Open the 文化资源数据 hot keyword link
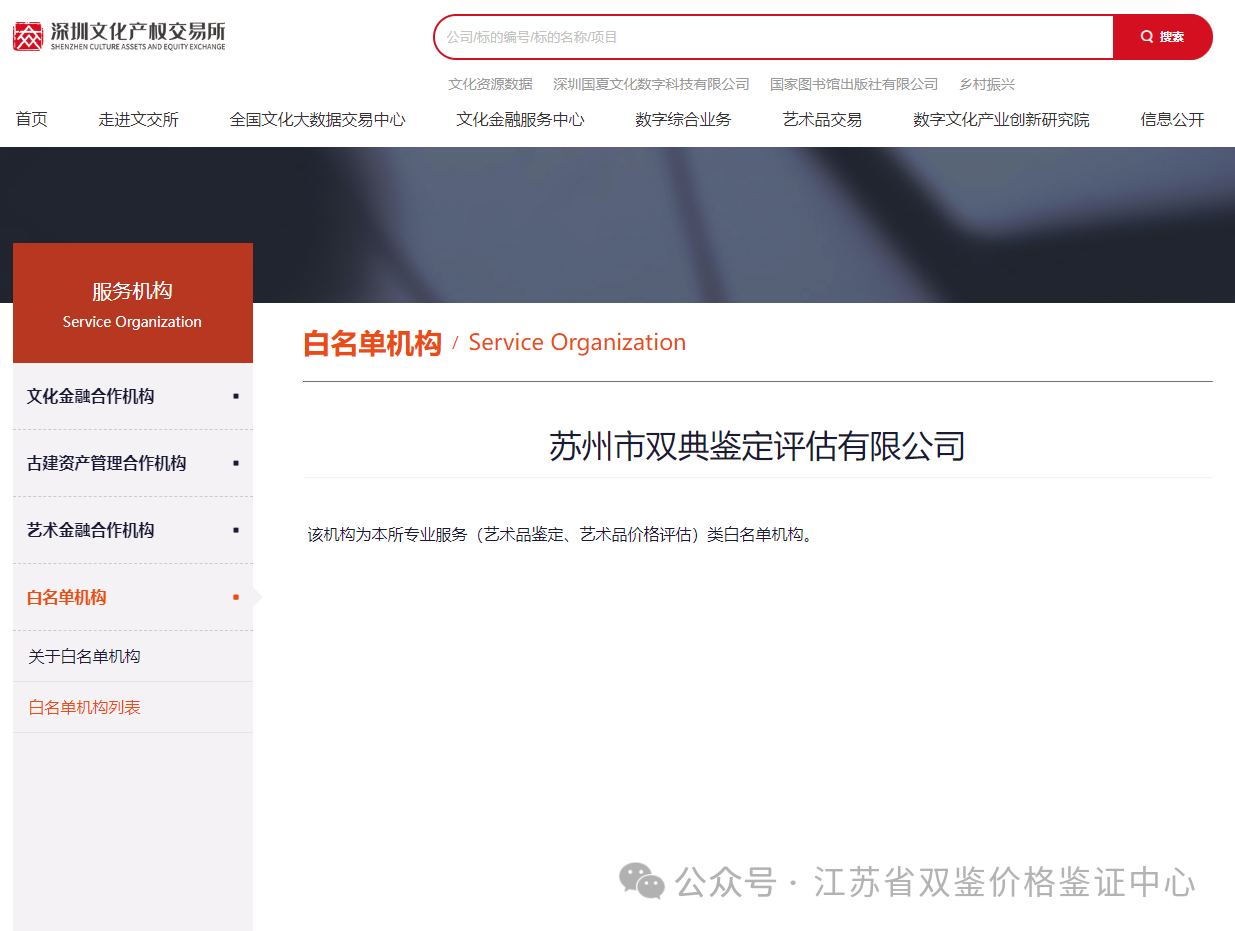Screen dimensions: 1235x931 [x=490, y=84]
